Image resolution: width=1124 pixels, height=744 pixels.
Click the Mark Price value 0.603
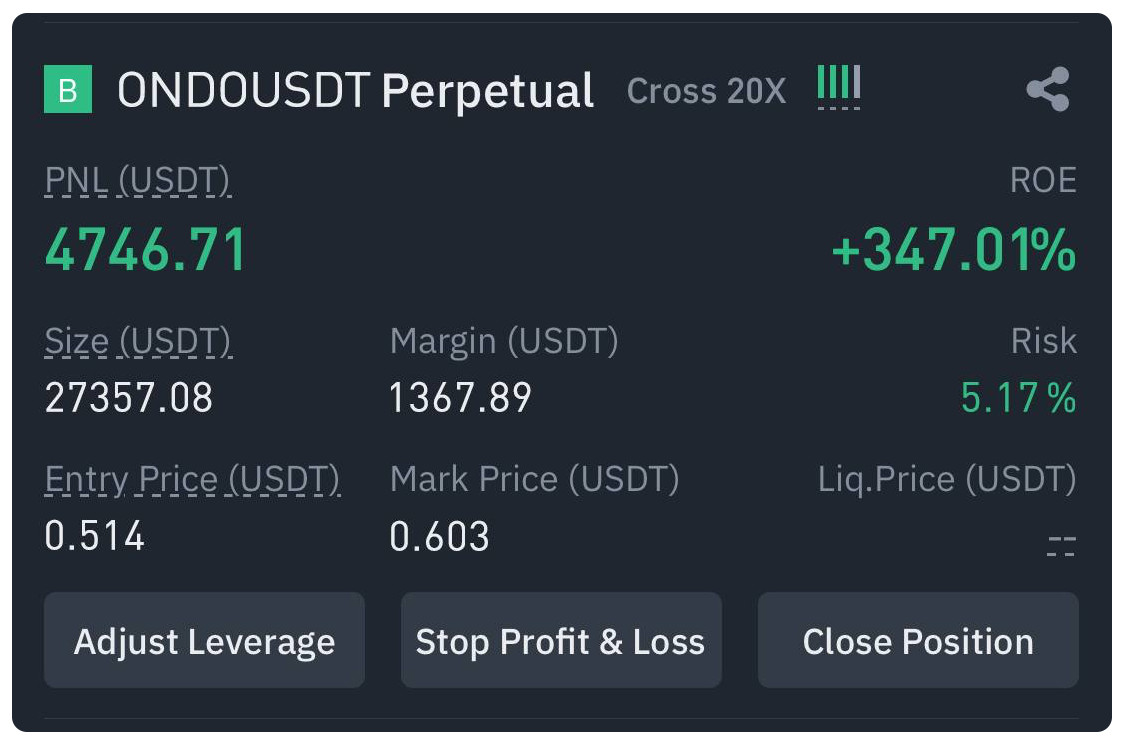pos(439,536)
